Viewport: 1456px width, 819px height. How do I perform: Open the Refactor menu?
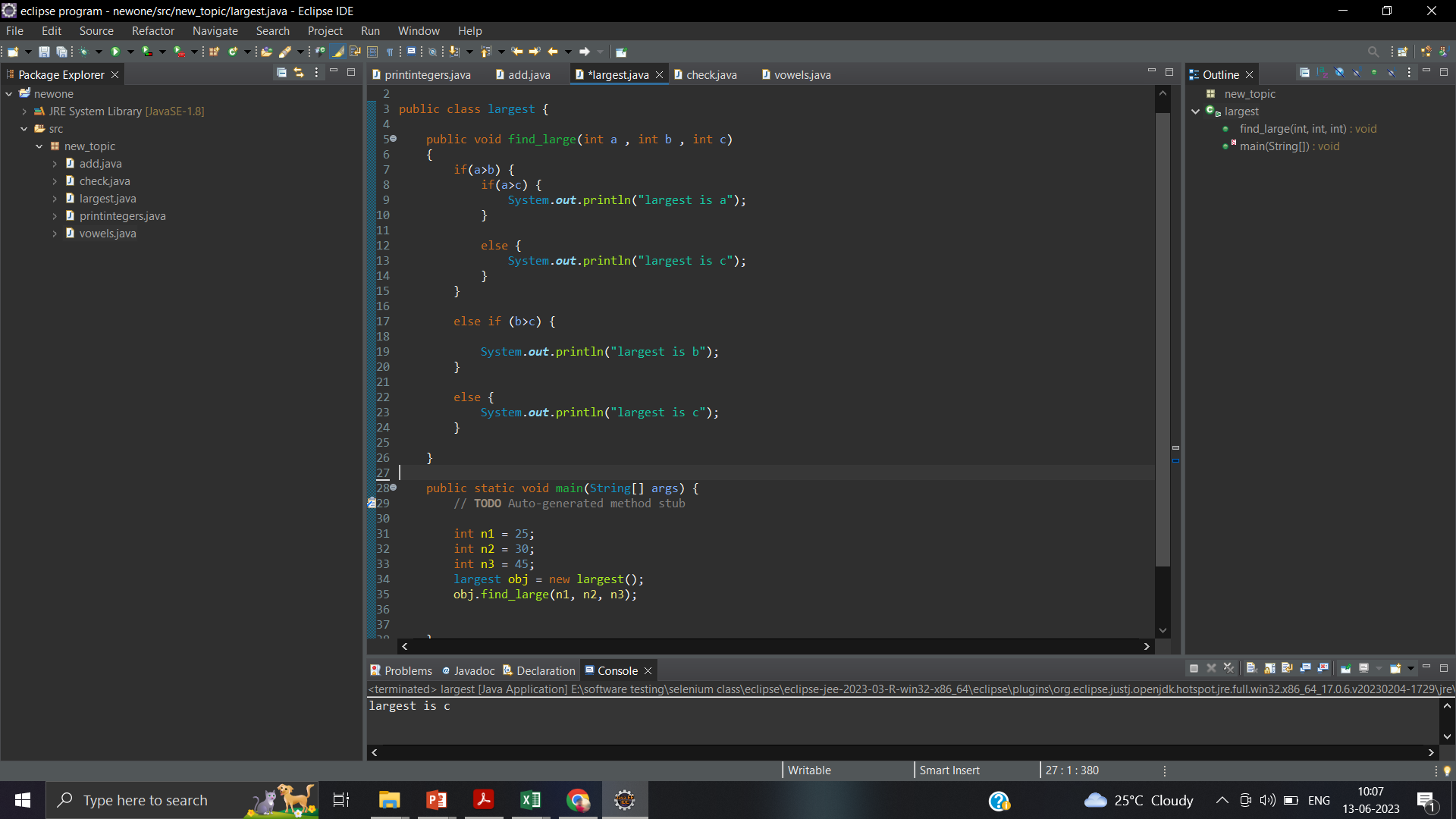click(x=152, y=31)
